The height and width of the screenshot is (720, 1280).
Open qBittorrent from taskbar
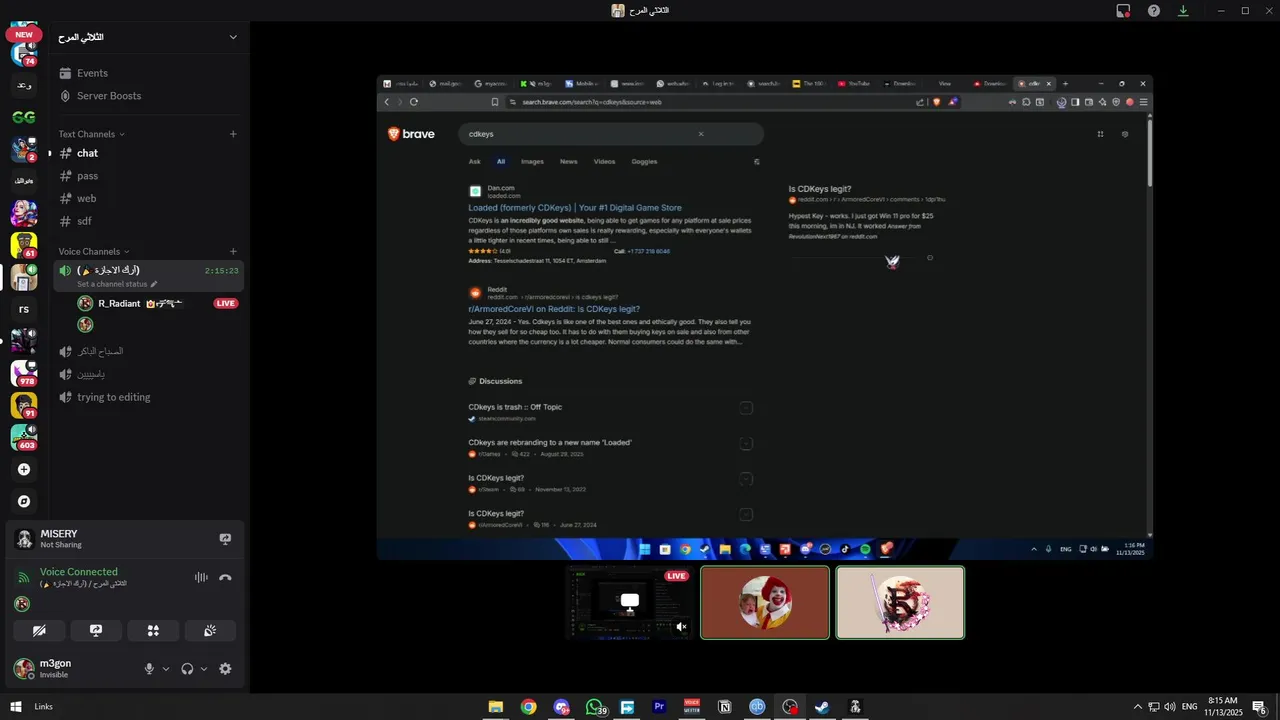tap(757, 707)
